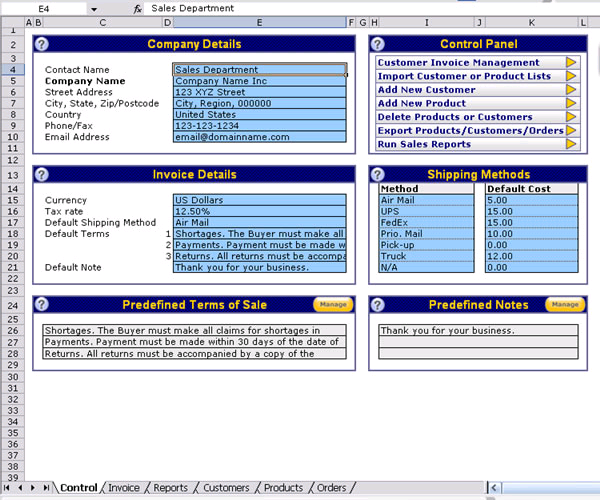This screenshot has height=500, width=600.
Task: Click the formula bar fx function icon
Action: tap(137, 8)
